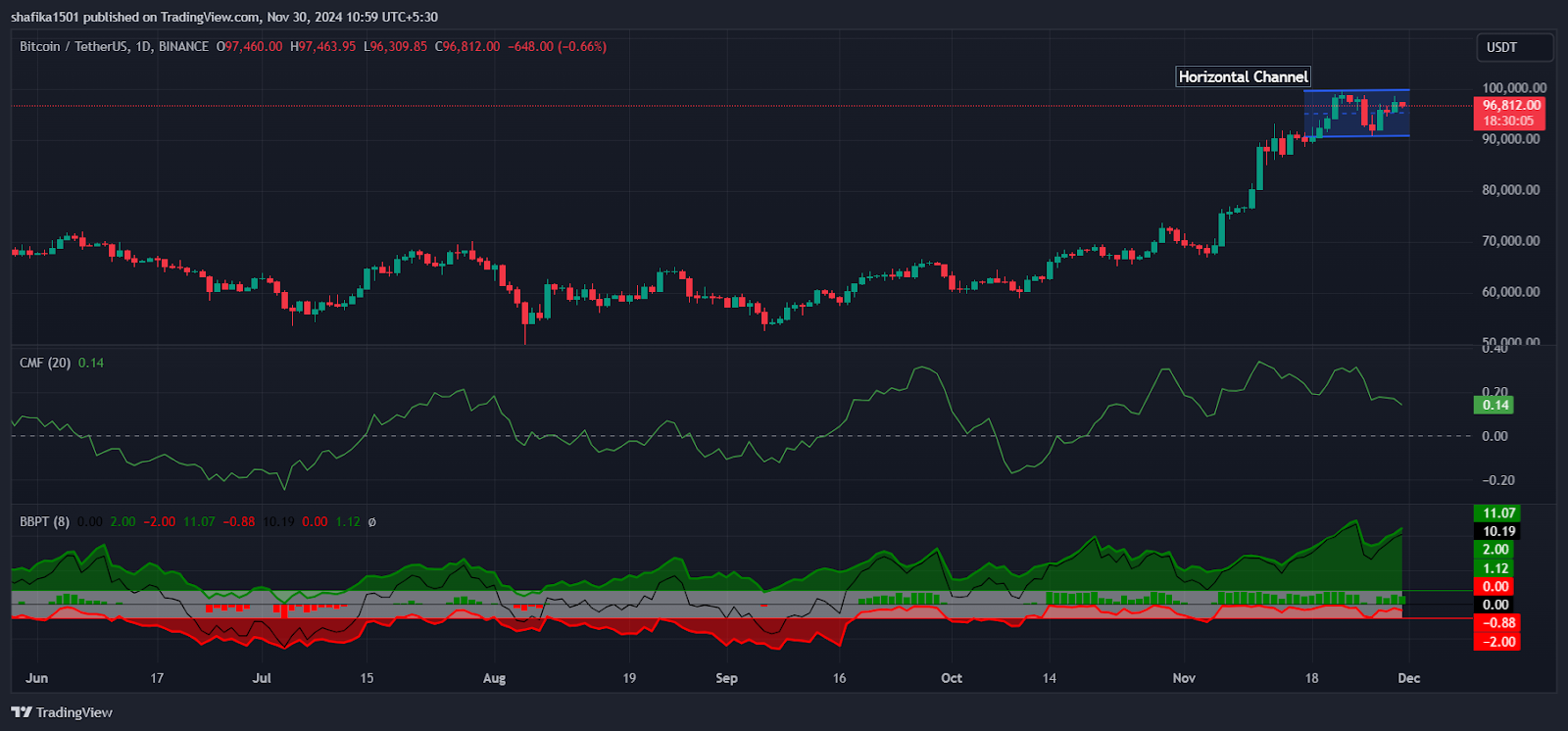
Task: Click the 18:30:05 bar countdown timer
Action: pyautogui.click(x=1510, y=121)
